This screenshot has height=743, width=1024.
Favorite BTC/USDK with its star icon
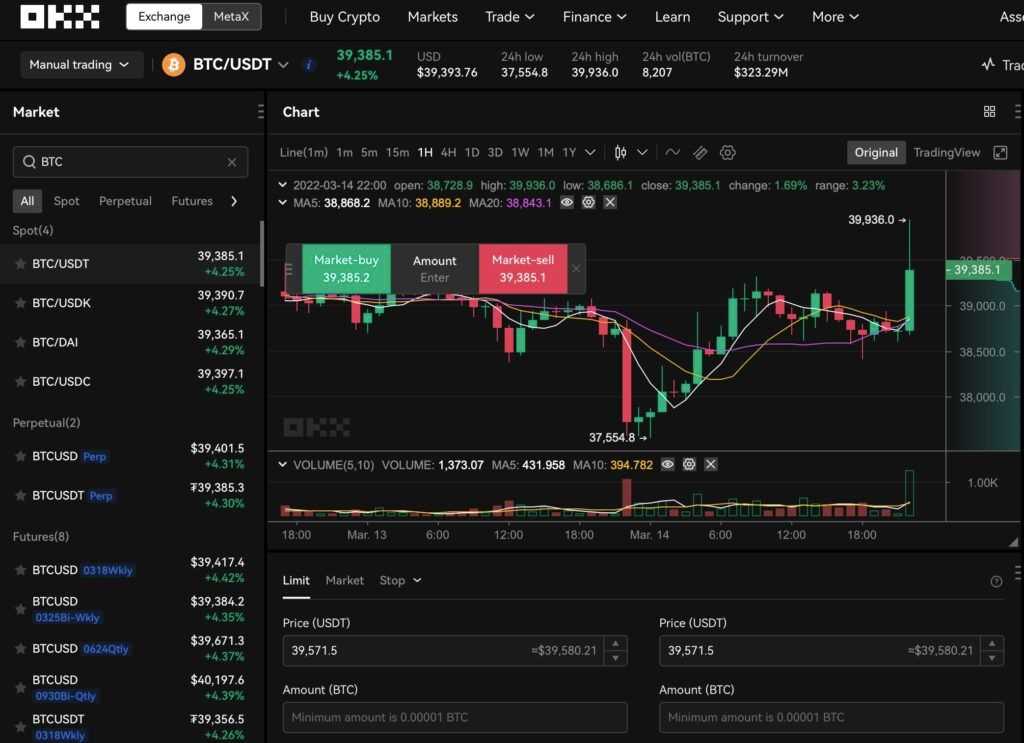click(x=20, y=303)
